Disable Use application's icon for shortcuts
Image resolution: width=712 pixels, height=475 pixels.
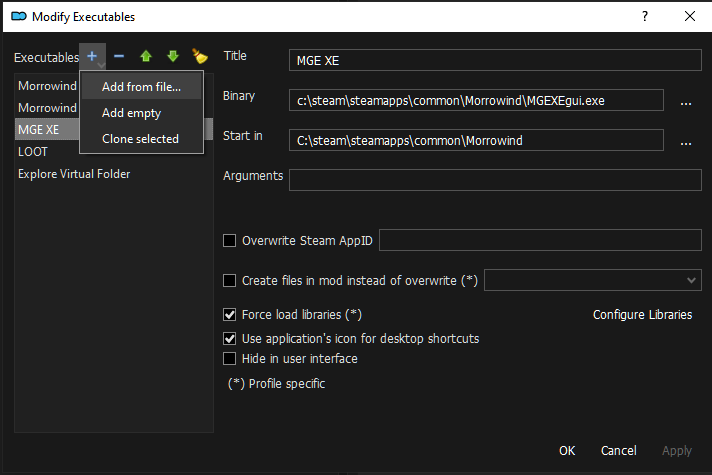coord(230,339)
